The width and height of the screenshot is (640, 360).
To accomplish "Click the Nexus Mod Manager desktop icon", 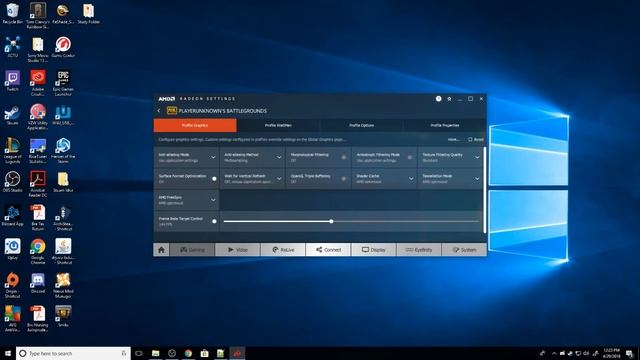I will (x=63, y=285).
